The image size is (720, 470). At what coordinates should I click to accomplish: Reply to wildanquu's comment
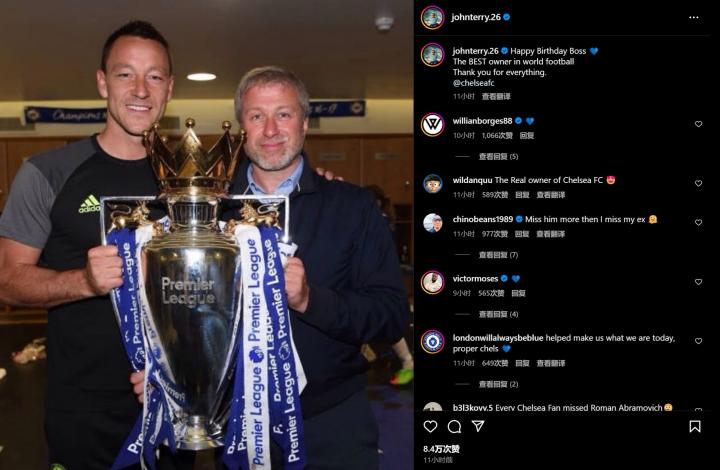[522, 195]
